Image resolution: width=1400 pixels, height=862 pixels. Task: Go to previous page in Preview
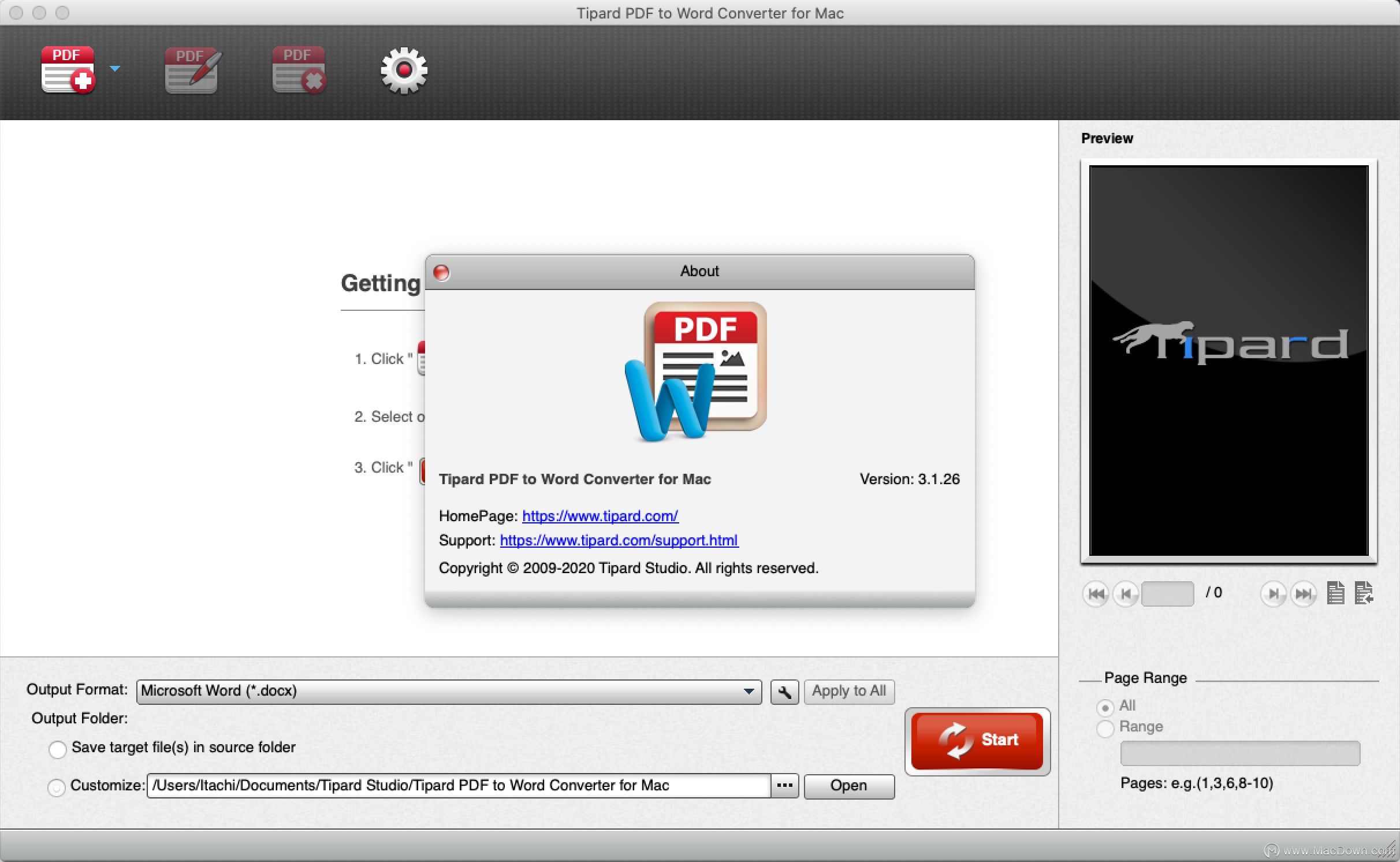pyautogui.click(x=1125, y=594)
